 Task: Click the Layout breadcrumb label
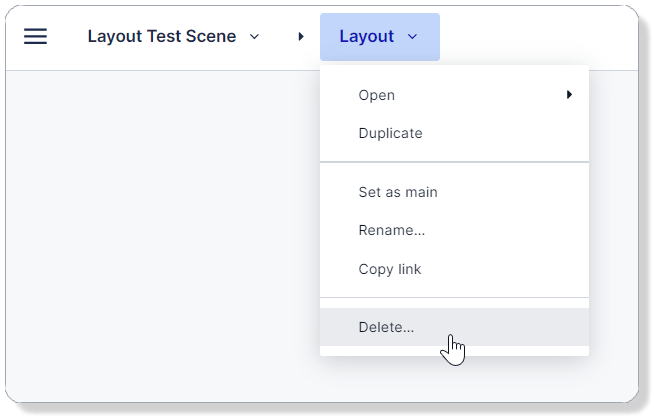coord(366,37)
